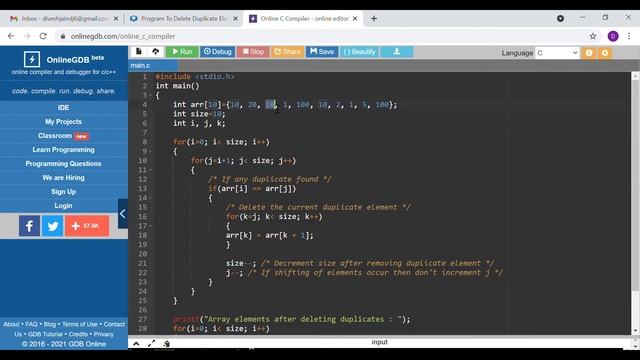
Task: Share the code
Action: (x=287, y=51)
